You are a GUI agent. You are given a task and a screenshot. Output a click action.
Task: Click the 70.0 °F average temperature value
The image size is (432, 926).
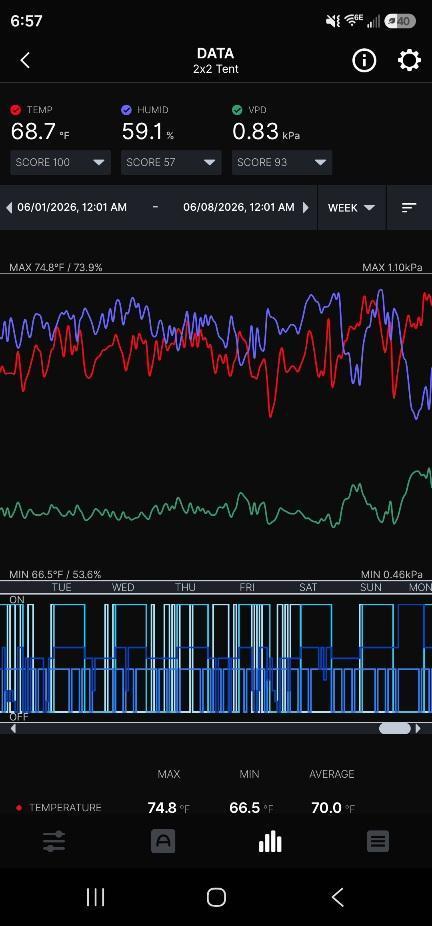pos(333,808)
